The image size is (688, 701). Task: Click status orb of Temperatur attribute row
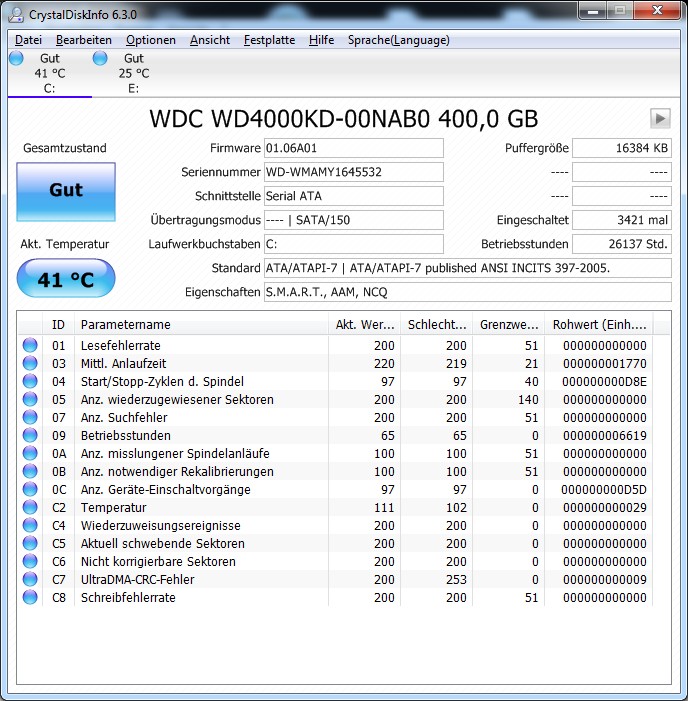click(x=30, y=507)
